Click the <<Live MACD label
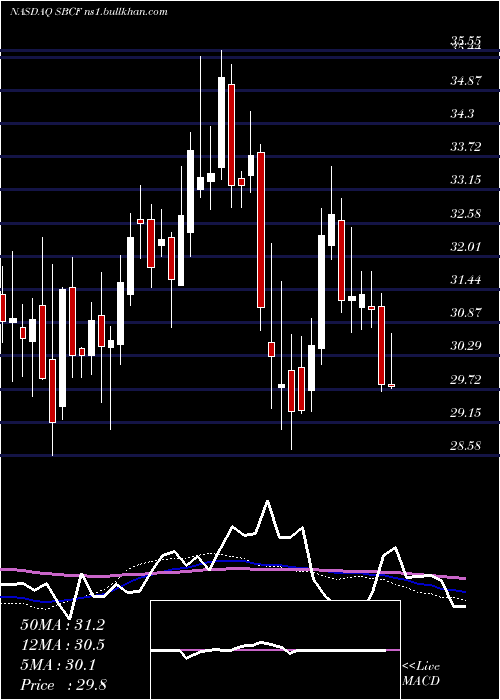The width and height of the screenshot is (500, 700). coord(421,674)
